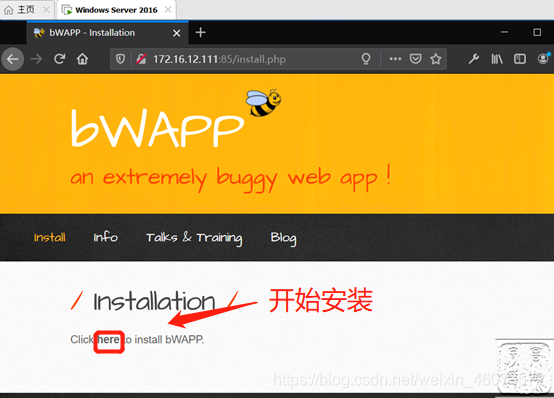Select the bWAPP bee logo image
The image size is (554, 398).
click(x=263, y=103)
